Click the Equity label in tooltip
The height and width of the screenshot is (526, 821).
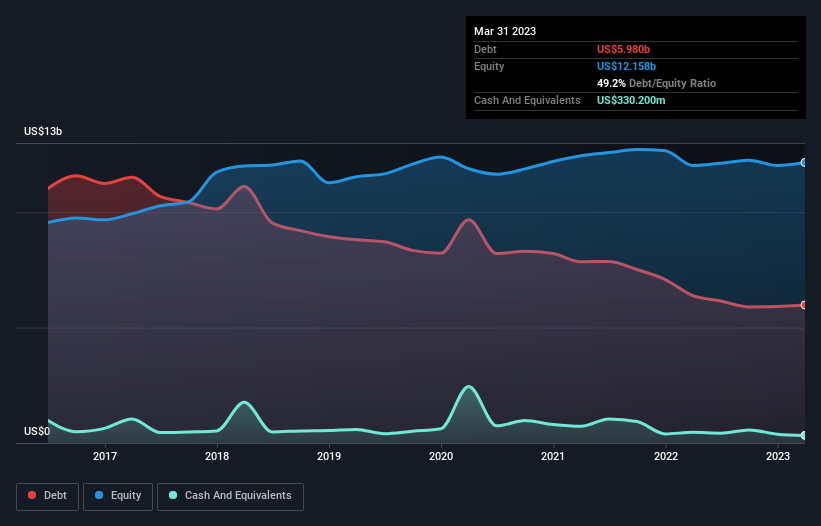(489, 66)
